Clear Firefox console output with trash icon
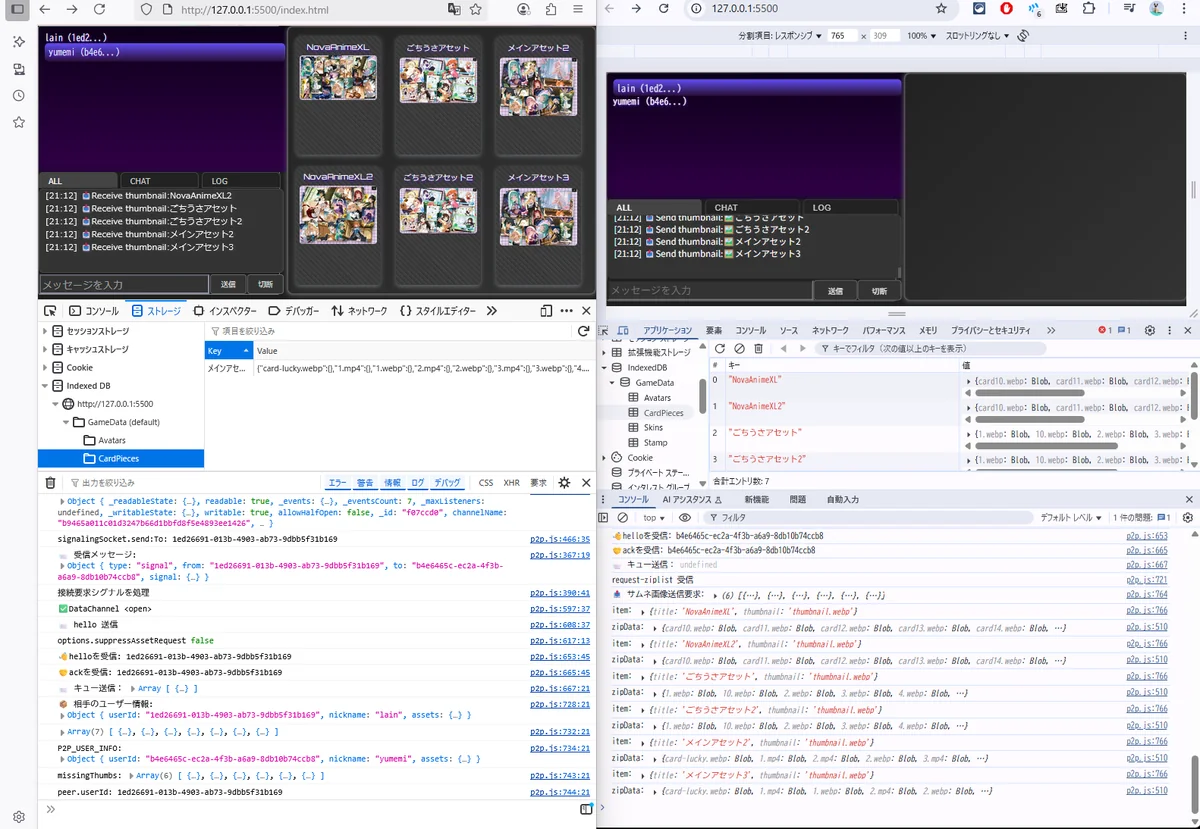The width and height of the screenshot is (1200, 829). tap(51, 482)
